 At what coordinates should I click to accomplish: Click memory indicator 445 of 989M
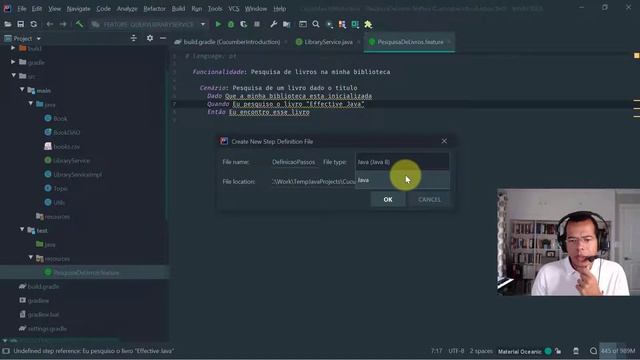618,351
